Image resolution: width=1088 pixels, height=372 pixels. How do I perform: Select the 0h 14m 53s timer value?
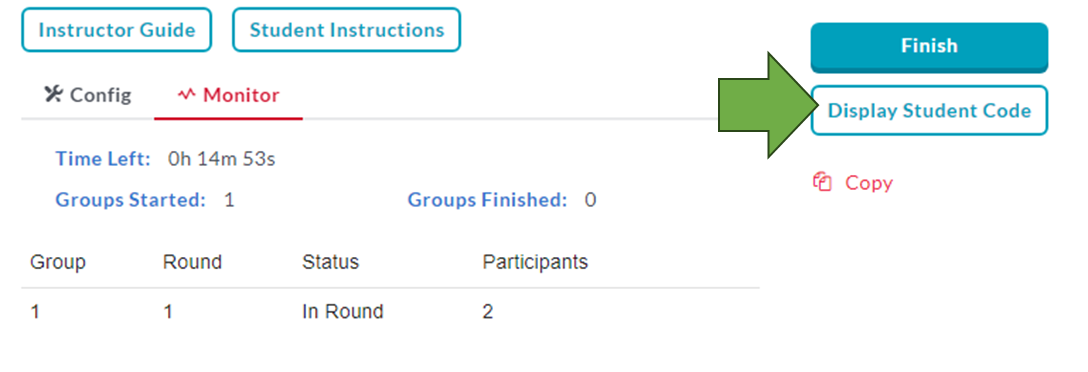pos(222,159)
